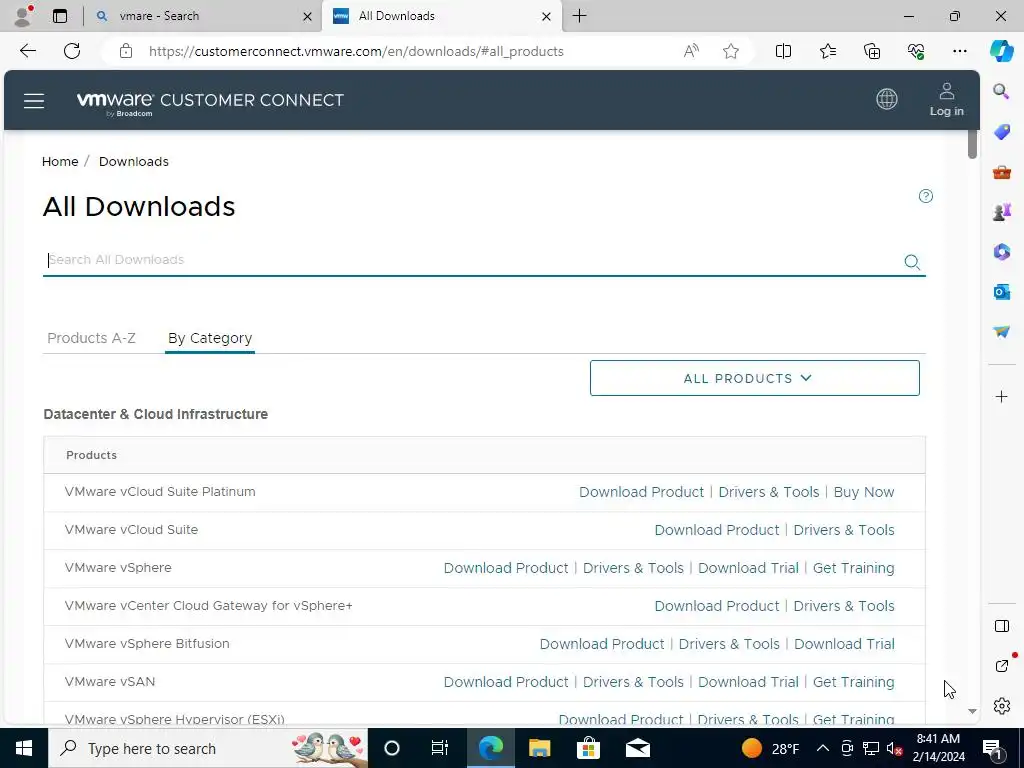
Task: View site information lock icon
Action: (126, 51)
